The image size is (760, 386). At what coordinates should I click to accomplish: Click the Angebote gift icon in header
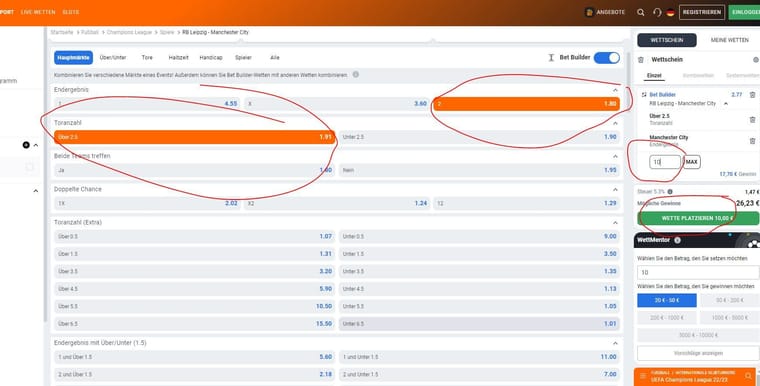[589, 12]
